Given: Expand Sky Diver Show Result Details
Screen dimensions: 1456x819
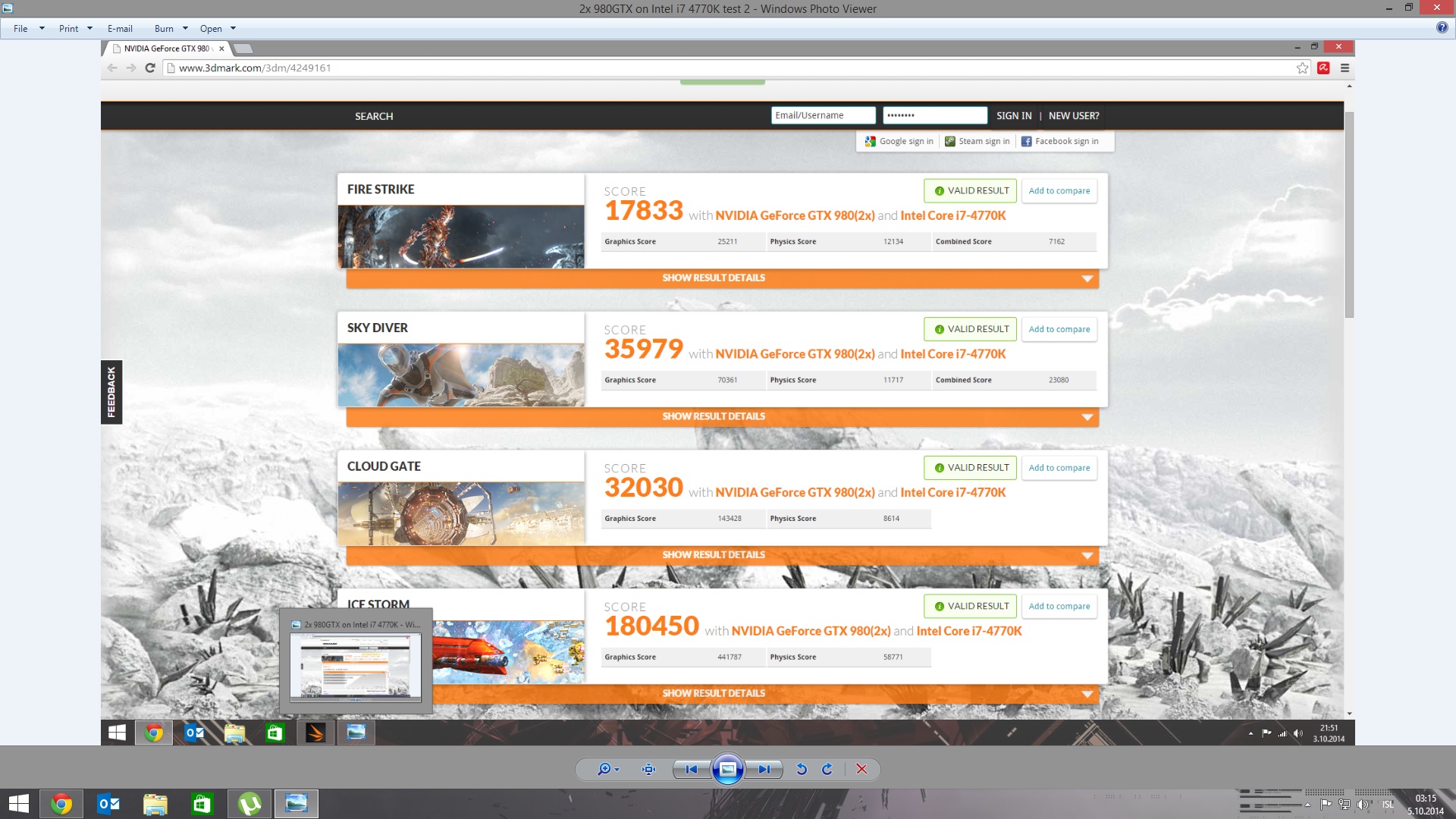Looking at the screenshot, I should point(713,416).
